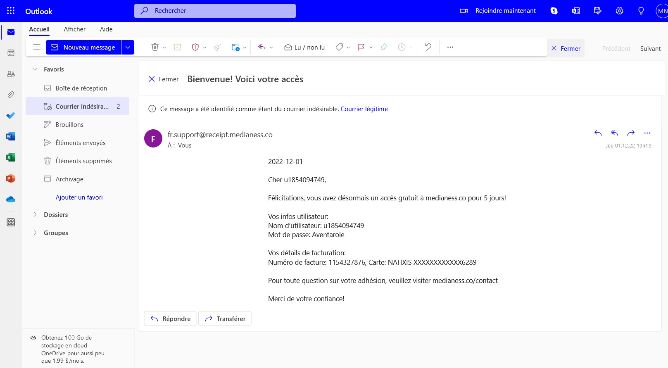Open the Boîte de réception folder
This screenshot has width=668, height=368.
pos(78,88)
